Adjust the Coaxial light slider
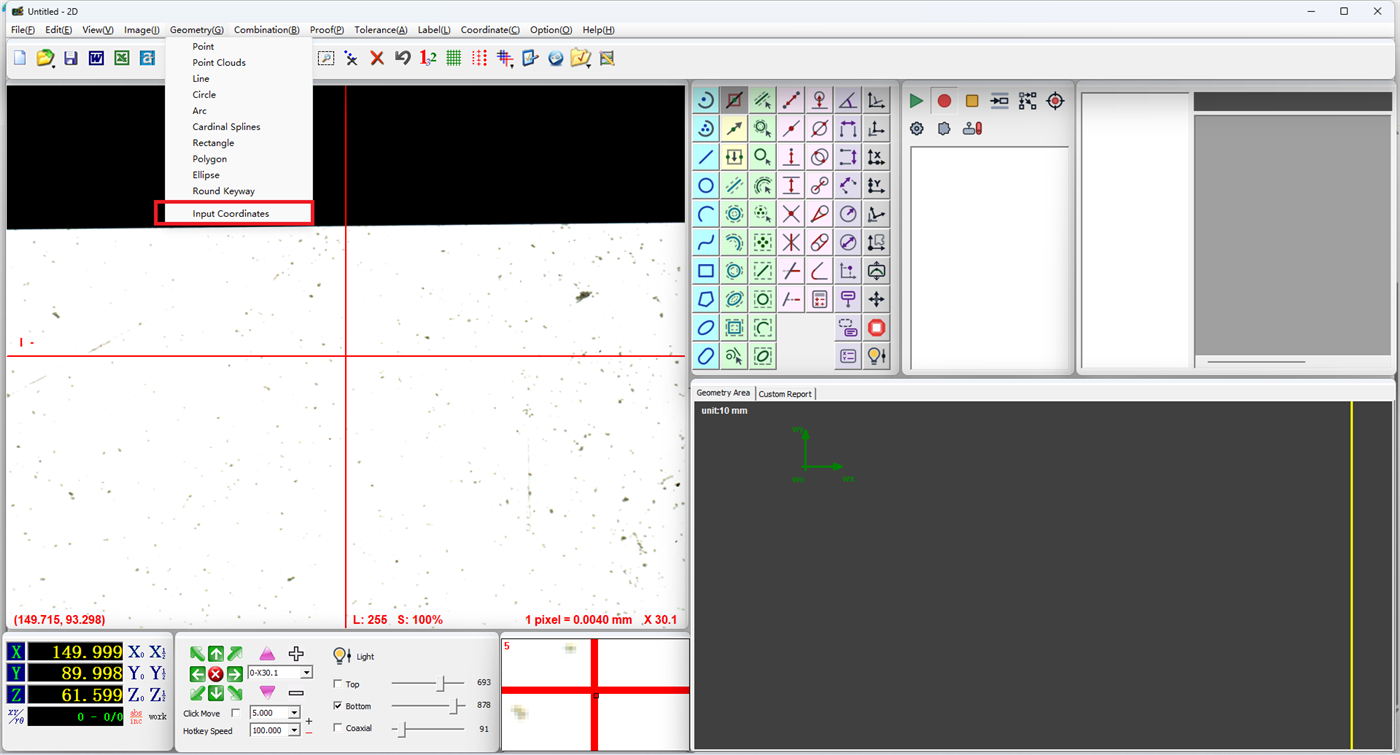The width and height of the screenshot is (1400, 755). 402,729
